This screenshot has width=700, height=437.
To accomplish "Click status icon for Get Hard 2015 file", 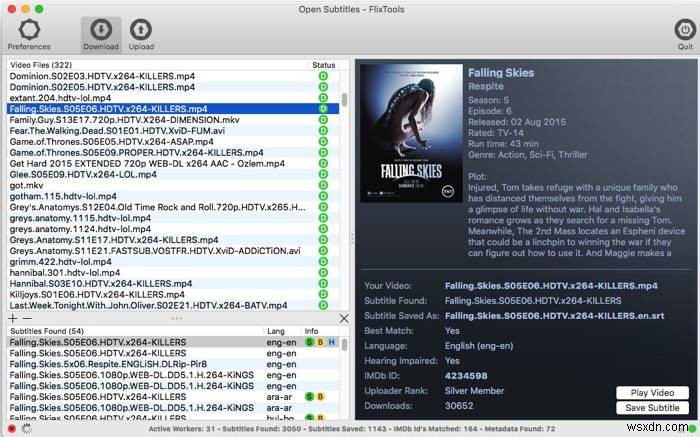I will tap(323, 163).
